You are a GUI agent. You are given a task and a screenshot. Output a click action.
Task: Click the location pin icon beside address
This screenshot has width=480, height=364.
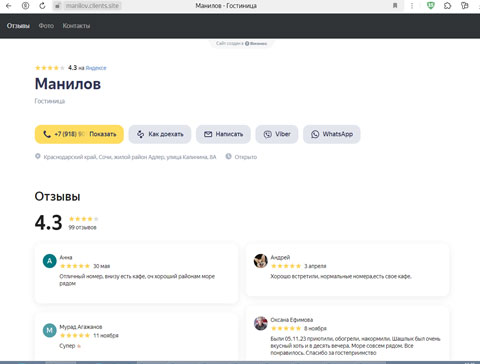tap(38, 156)
